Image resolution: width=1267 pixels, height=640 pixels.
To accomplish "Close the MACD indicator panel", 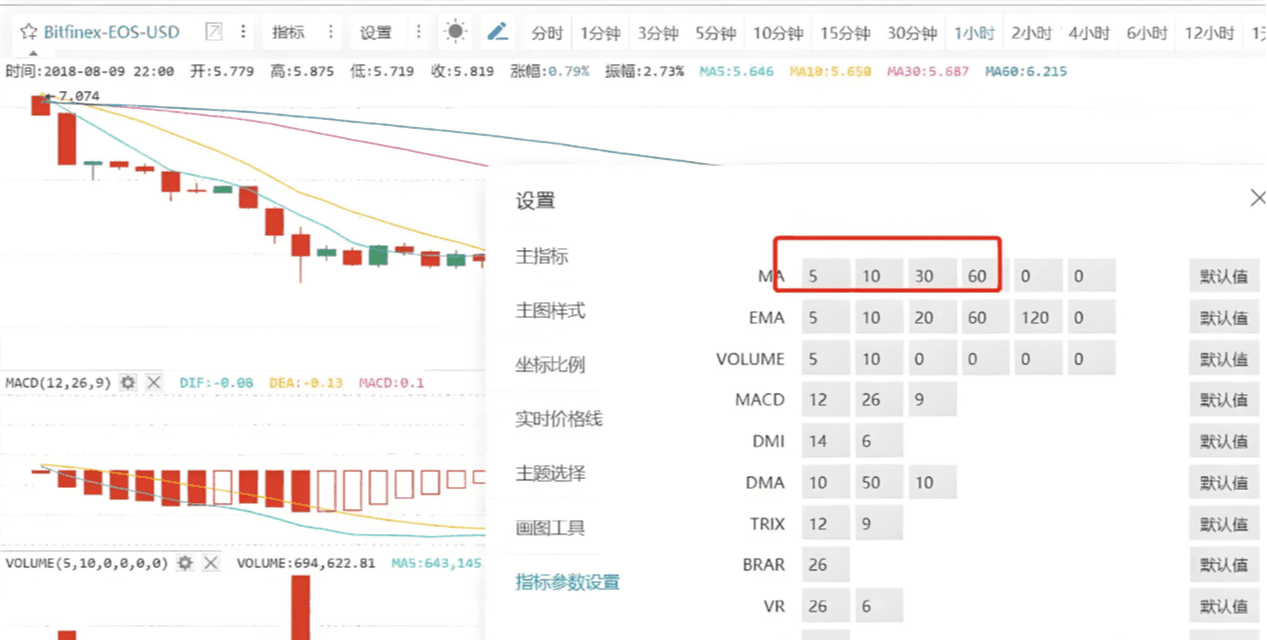I will tap(154, 382).
